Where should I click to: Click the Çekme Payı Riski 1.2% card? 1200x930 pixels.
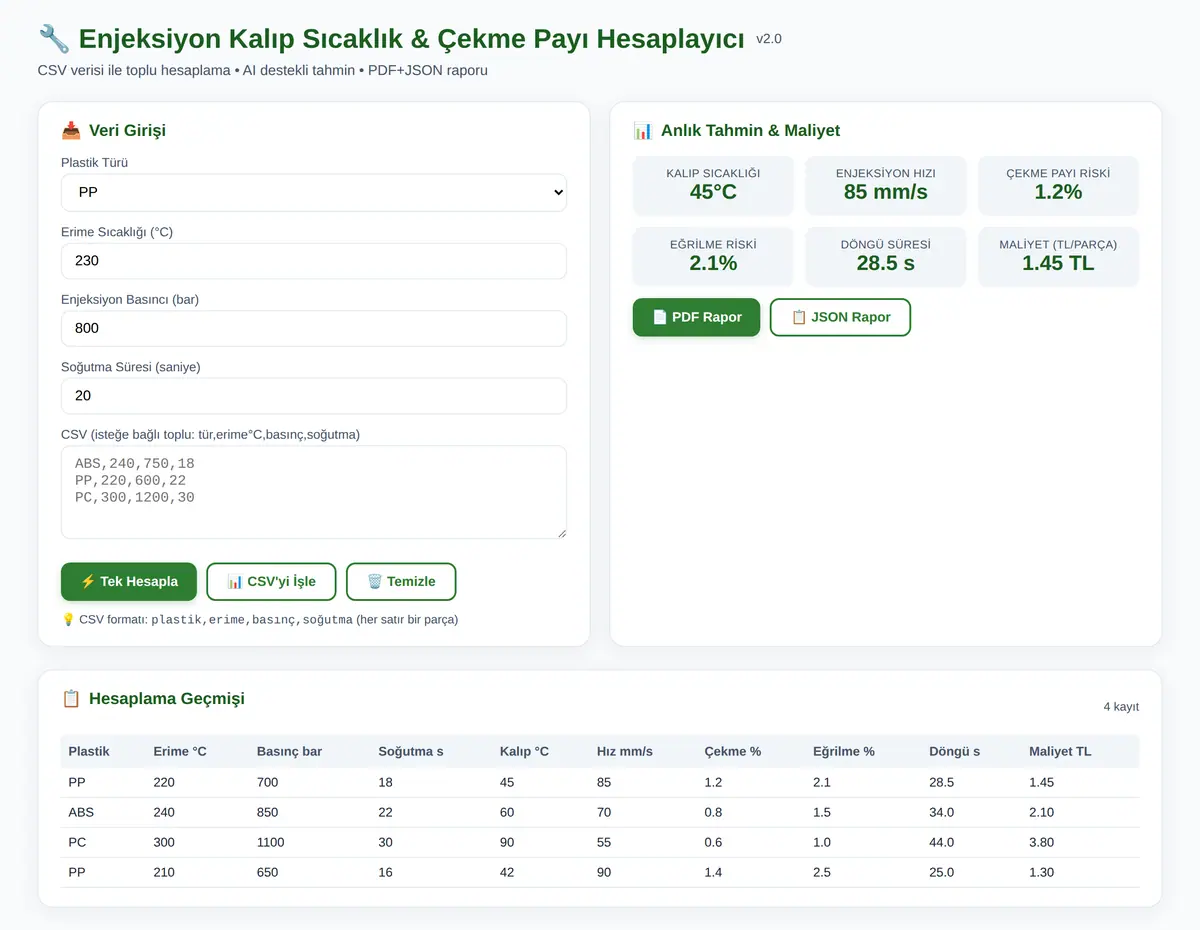pyautogui.click(x=1058, y=185)
